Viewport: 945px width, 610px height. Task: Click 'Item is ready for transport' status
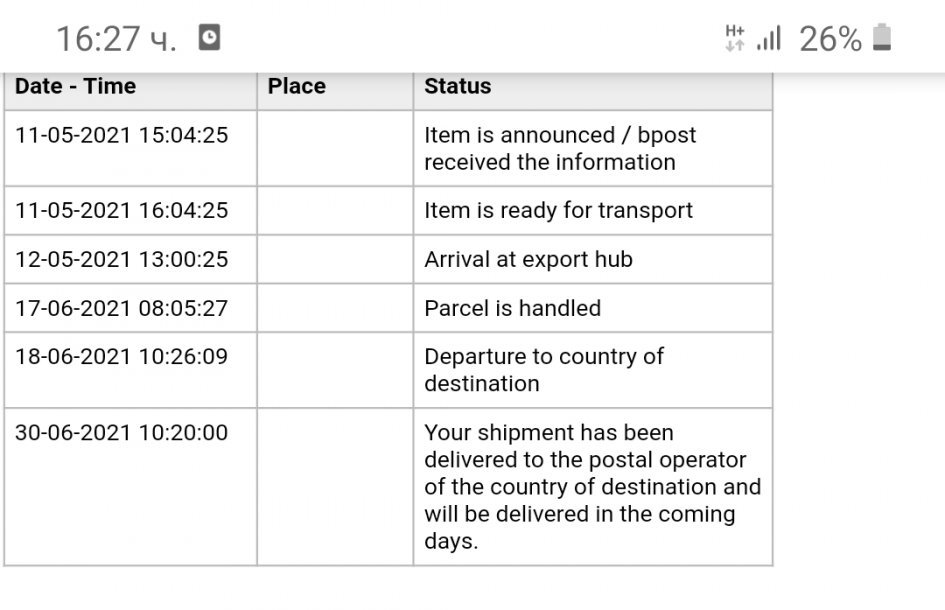pyautogui.click(x=558, y=211)
